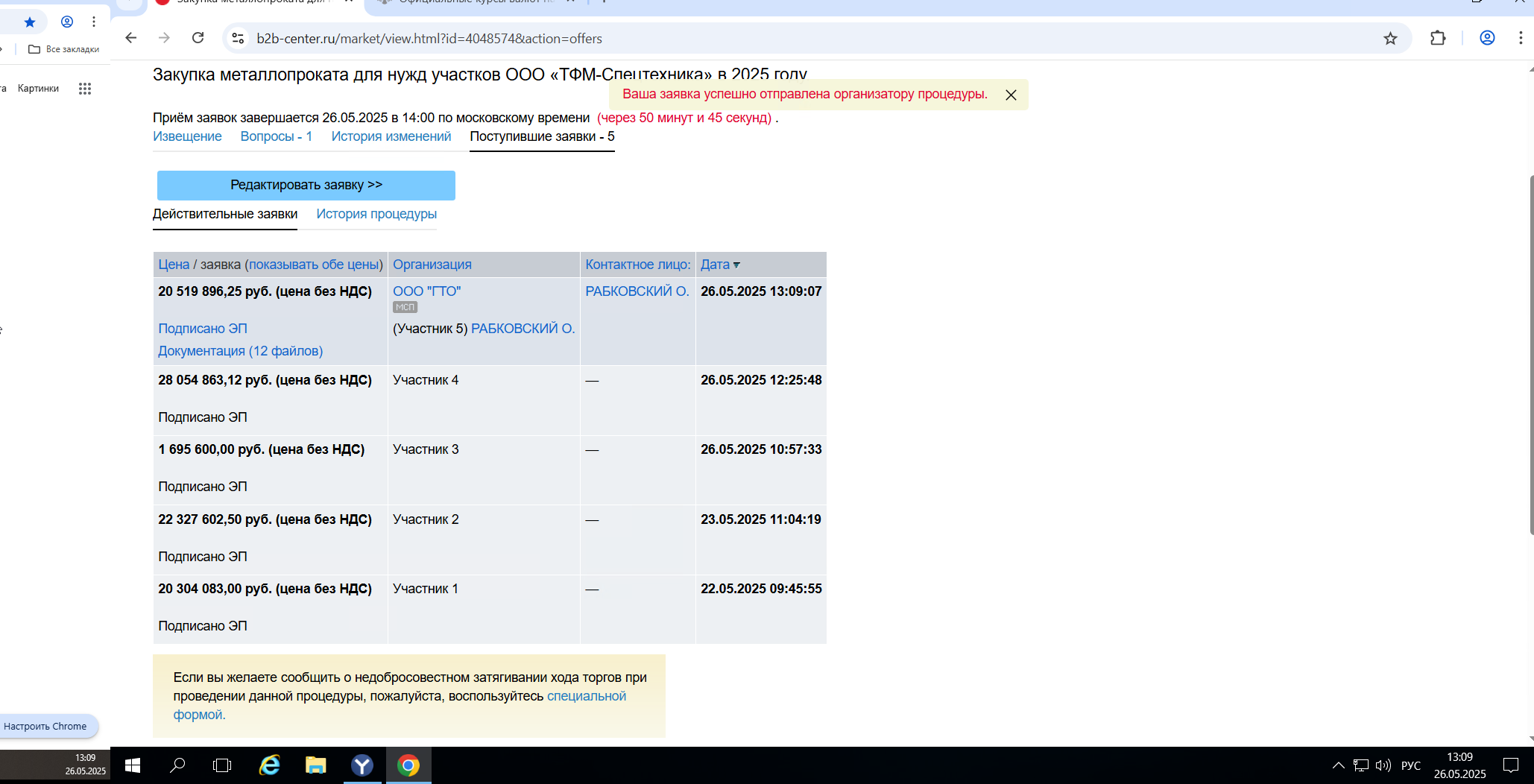Sort by Контактное лицо column
This screenshot has height=784, width=1534.
638,265
